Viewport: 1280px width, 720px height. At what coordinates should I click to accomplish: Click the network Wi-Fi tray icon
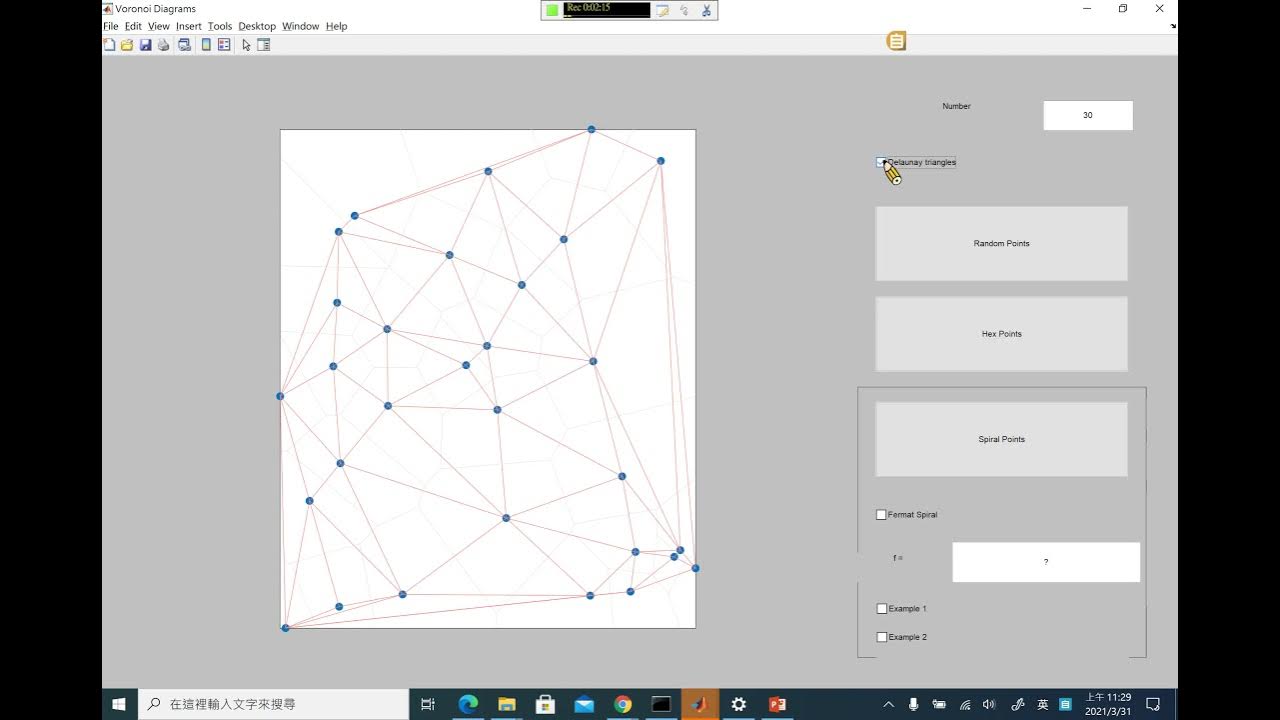point(965,704)
